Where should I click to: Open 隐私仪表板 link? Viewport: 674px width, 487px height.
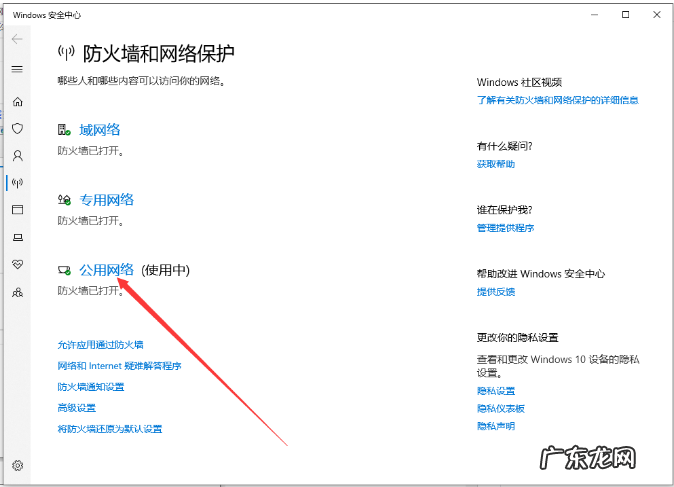pos(501,408)
